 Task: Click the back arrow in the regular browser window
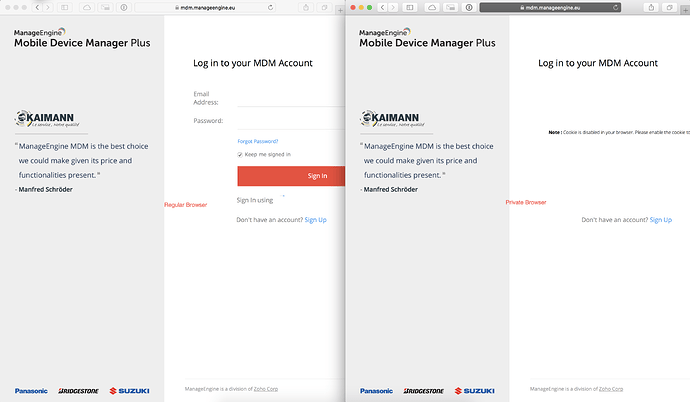(x=37, y=7)
